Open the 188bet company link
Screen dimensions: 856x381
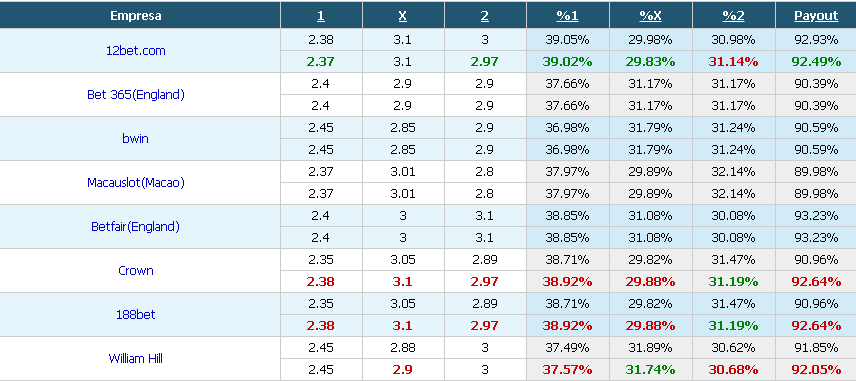tap(135, 314)
